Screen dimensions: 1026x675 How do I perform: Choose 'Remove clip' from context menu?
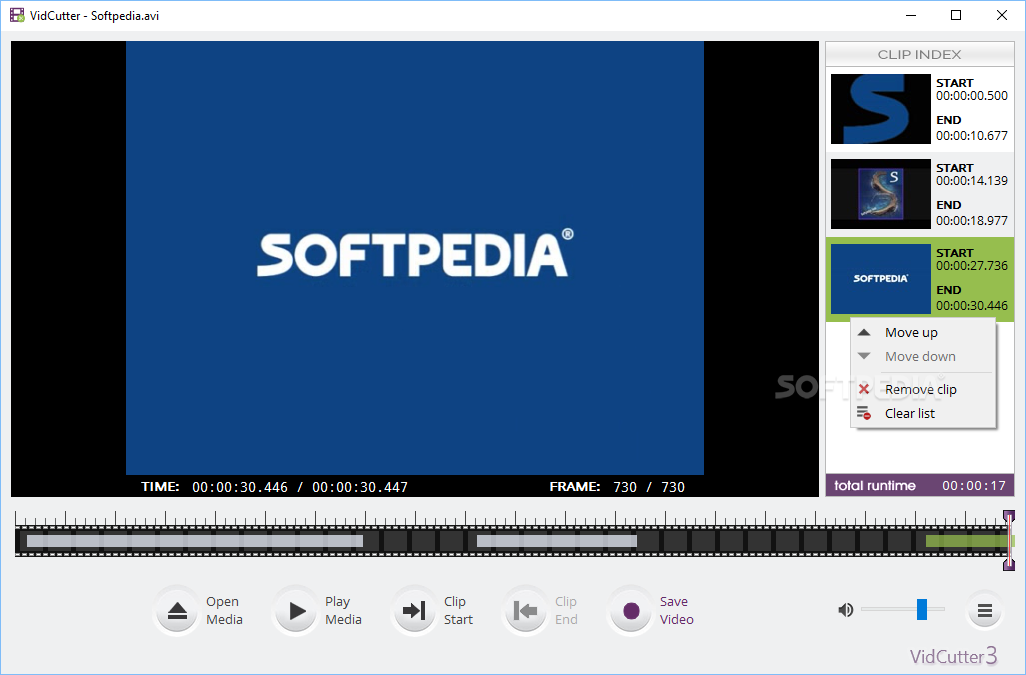[923, 389]
